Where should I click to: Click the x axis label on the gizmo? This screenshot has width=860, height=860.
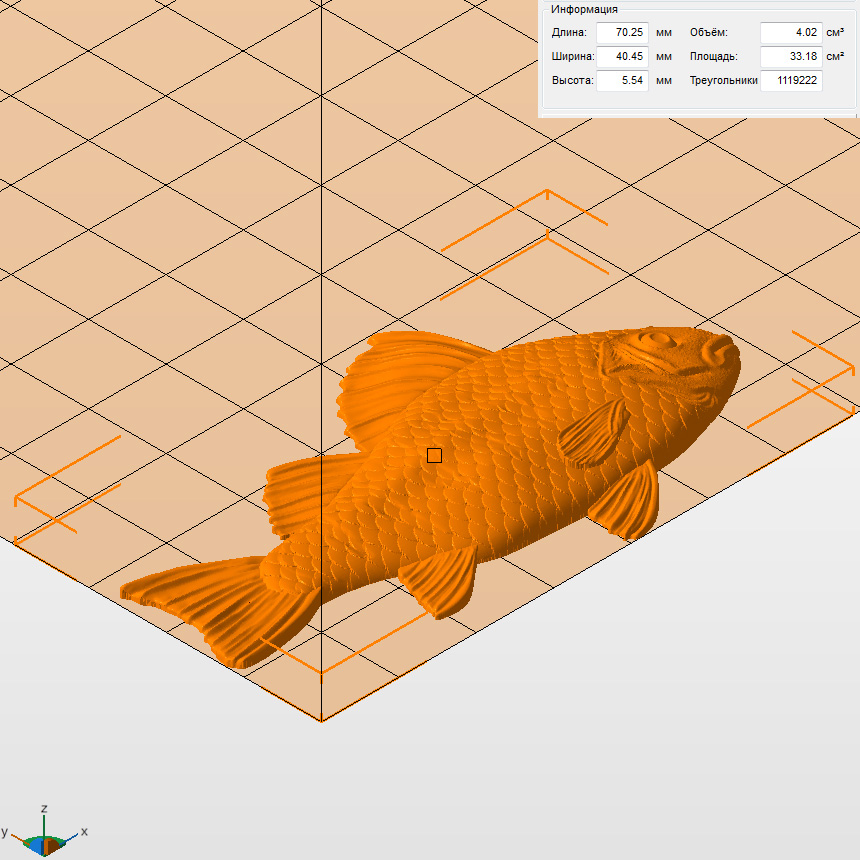[85, 831]
